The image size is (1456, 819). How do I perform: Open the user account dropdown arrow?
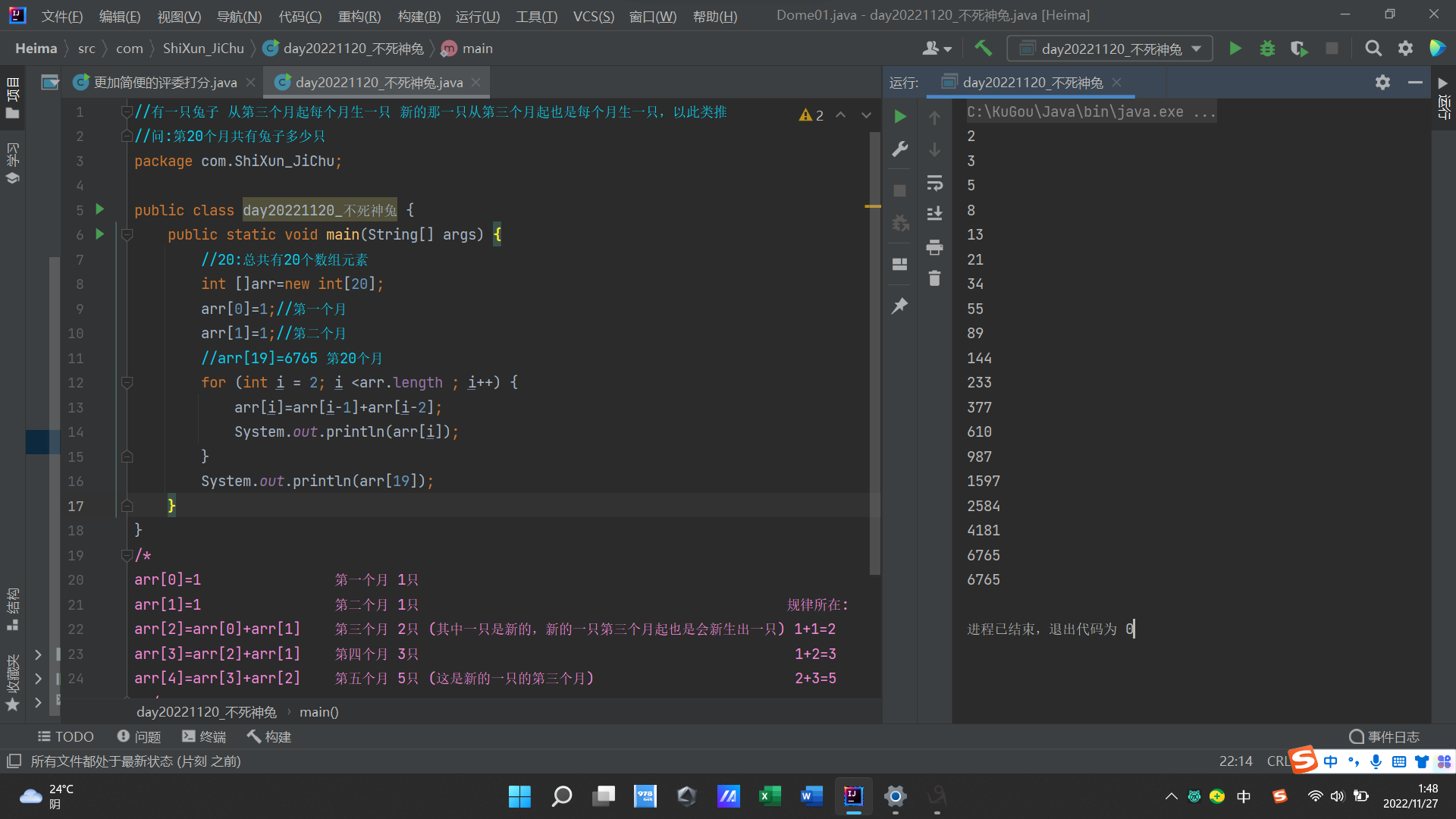pos(947,49)
